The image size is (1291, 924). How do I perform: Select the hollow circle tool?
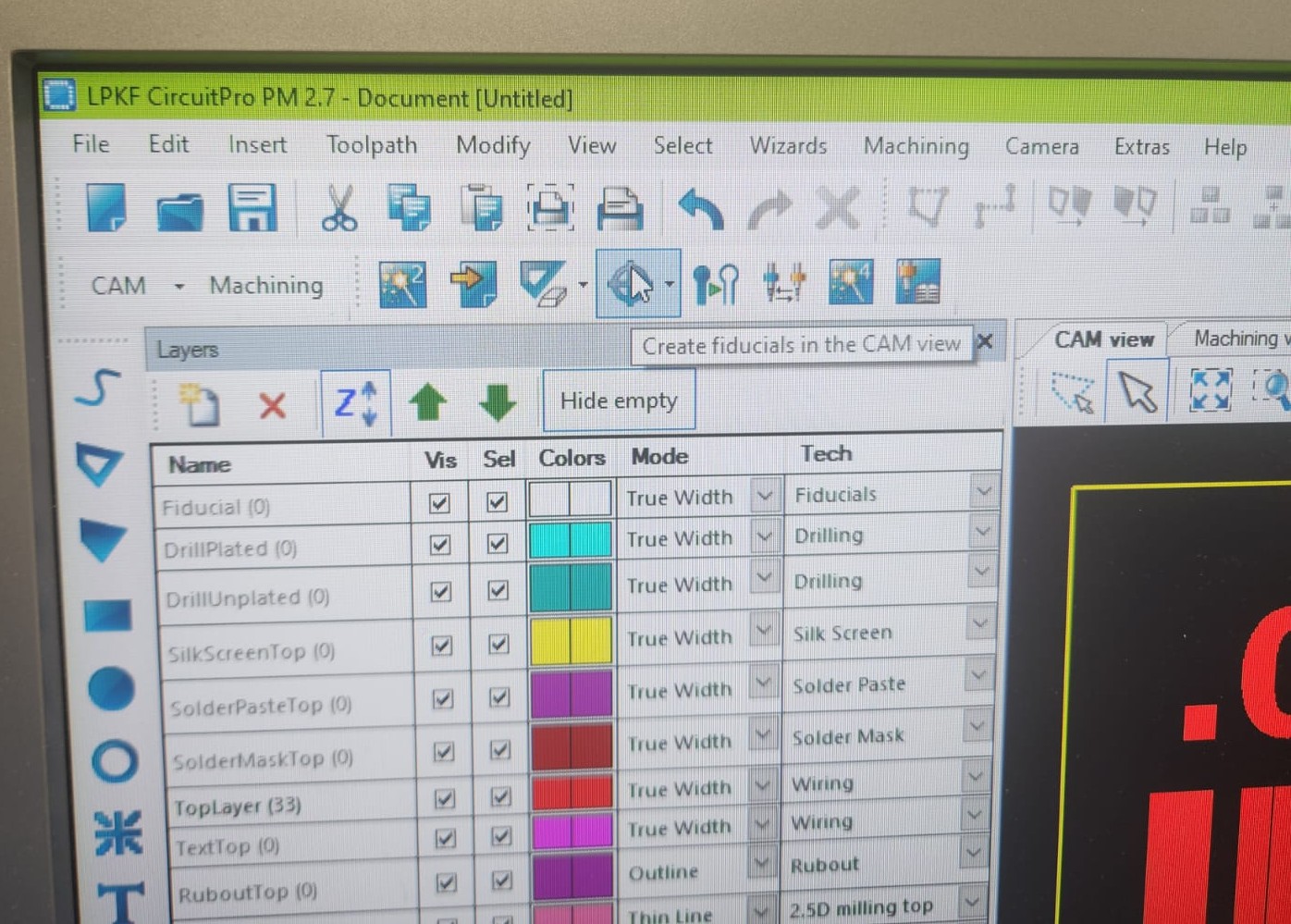[x=116, y=761]
